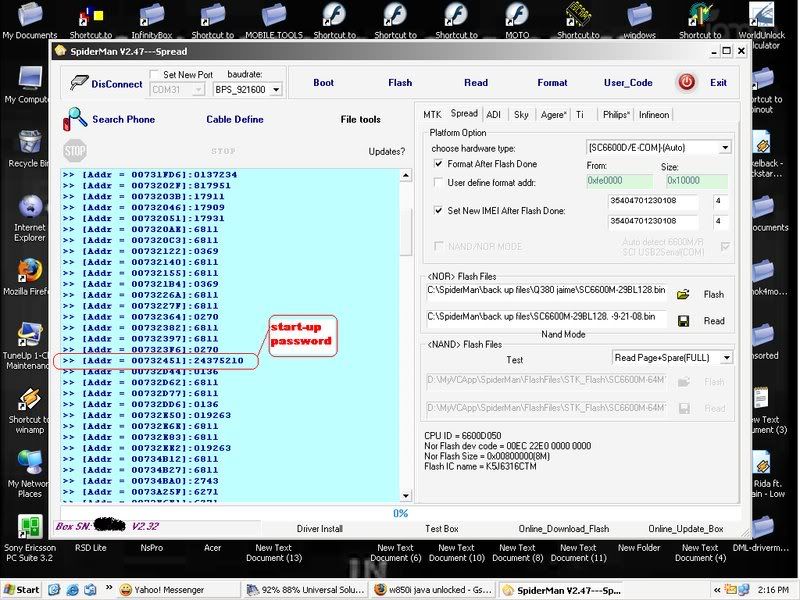
Task: Open the File tools menu
Action: [361, 119]
